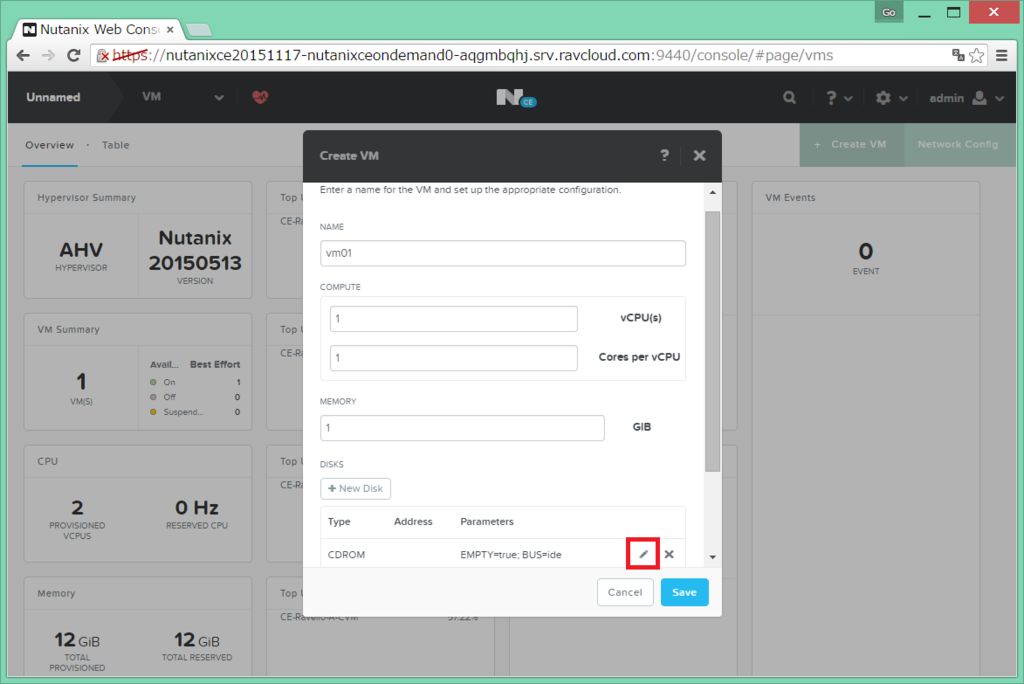Viewport: 1024px width, 684px height.
Task: Add a New Disk
Action: pos(355,489)
